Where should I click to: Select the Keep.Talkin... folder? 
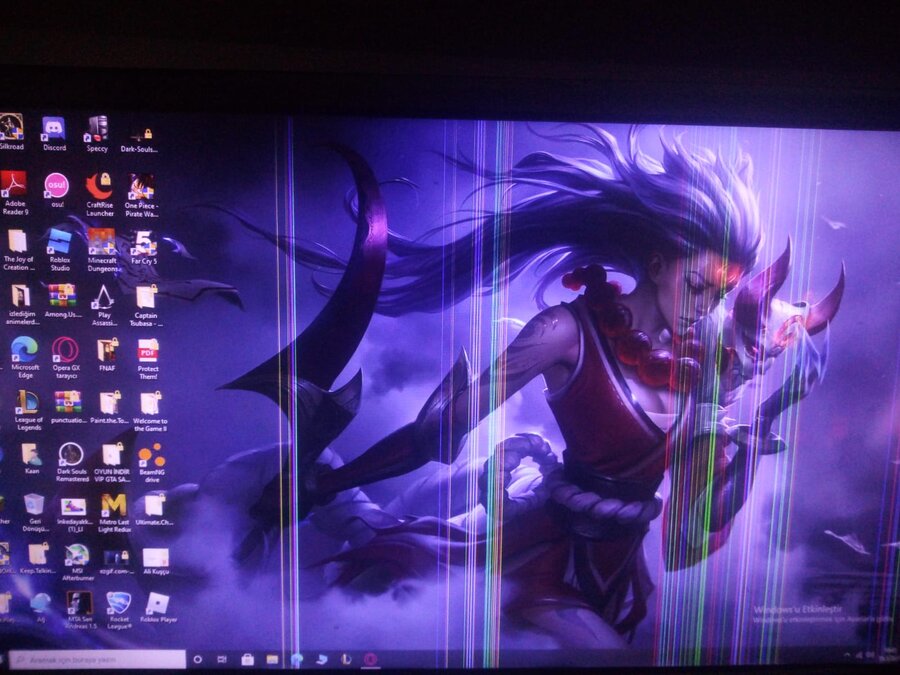(38, 558)
